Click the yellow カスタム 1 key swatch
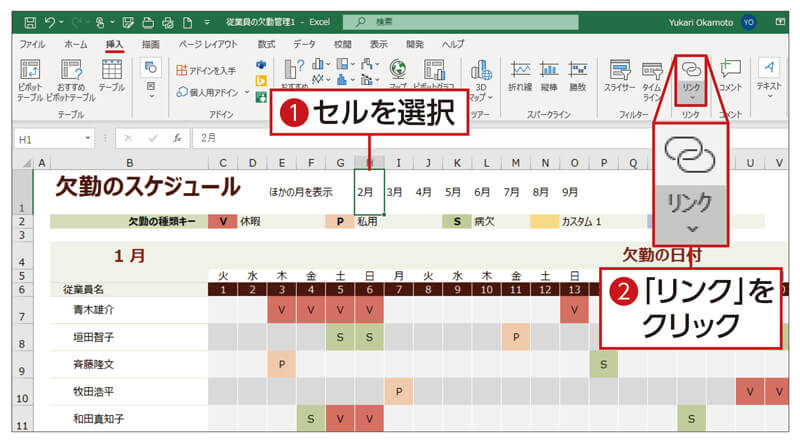 click(545, 221)
